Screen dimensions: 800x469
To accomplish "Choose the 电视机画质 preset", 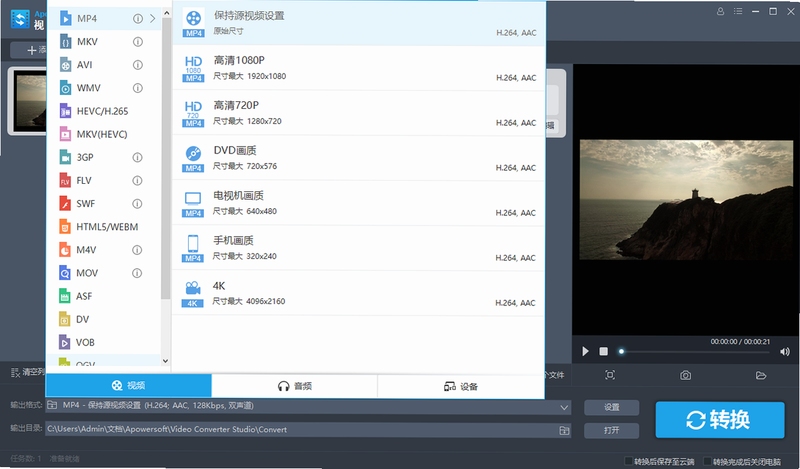I will (x=359, y=203).
